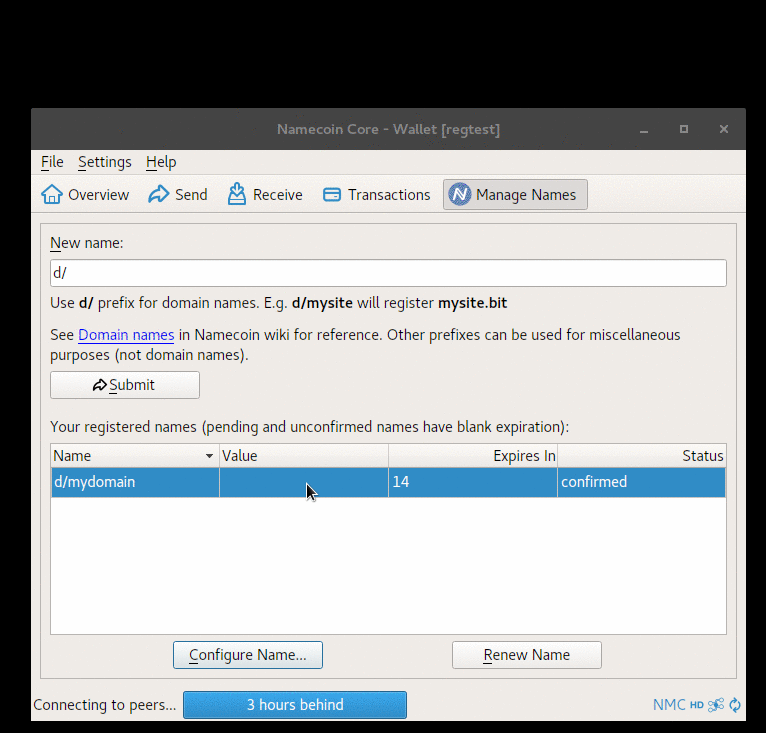Switch to the Send tab

[178, 194]
